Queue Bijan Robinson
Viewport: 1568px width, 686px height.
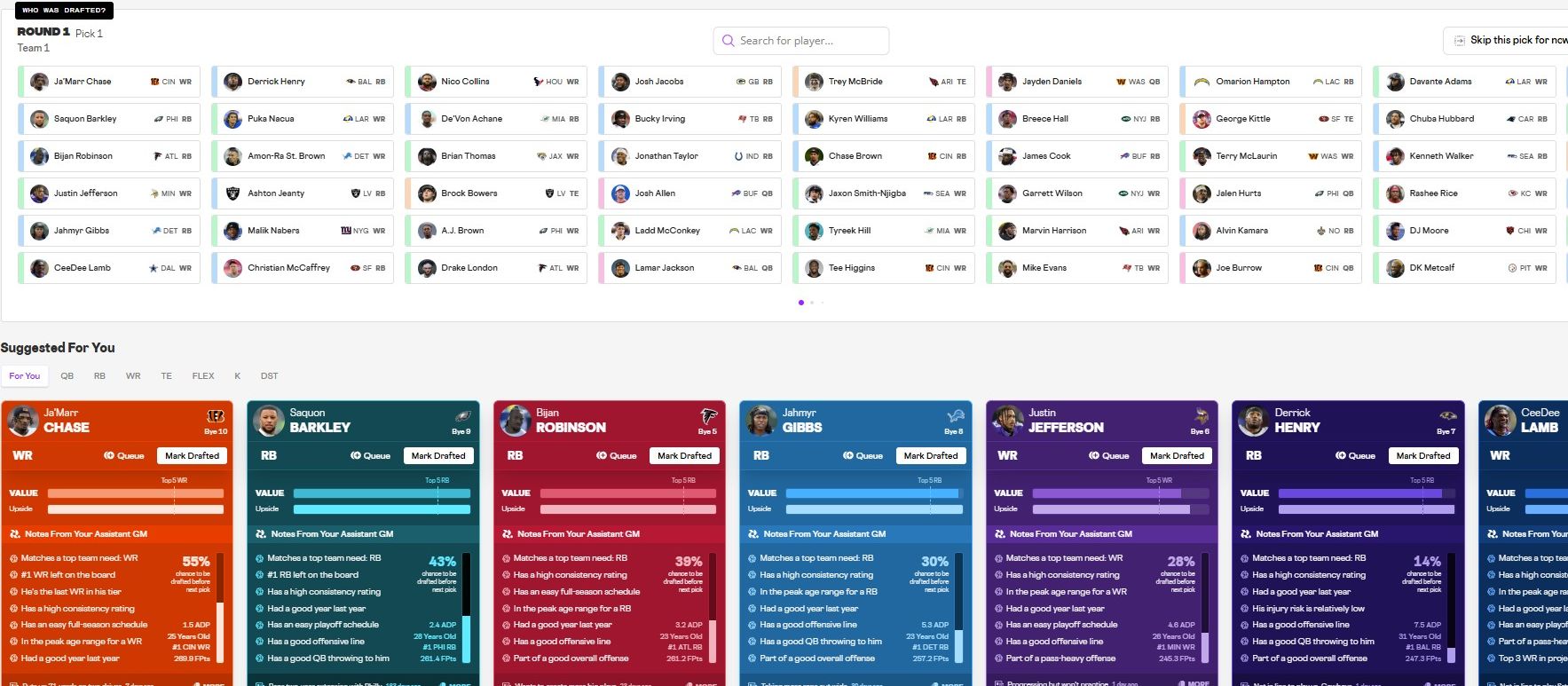617,456
